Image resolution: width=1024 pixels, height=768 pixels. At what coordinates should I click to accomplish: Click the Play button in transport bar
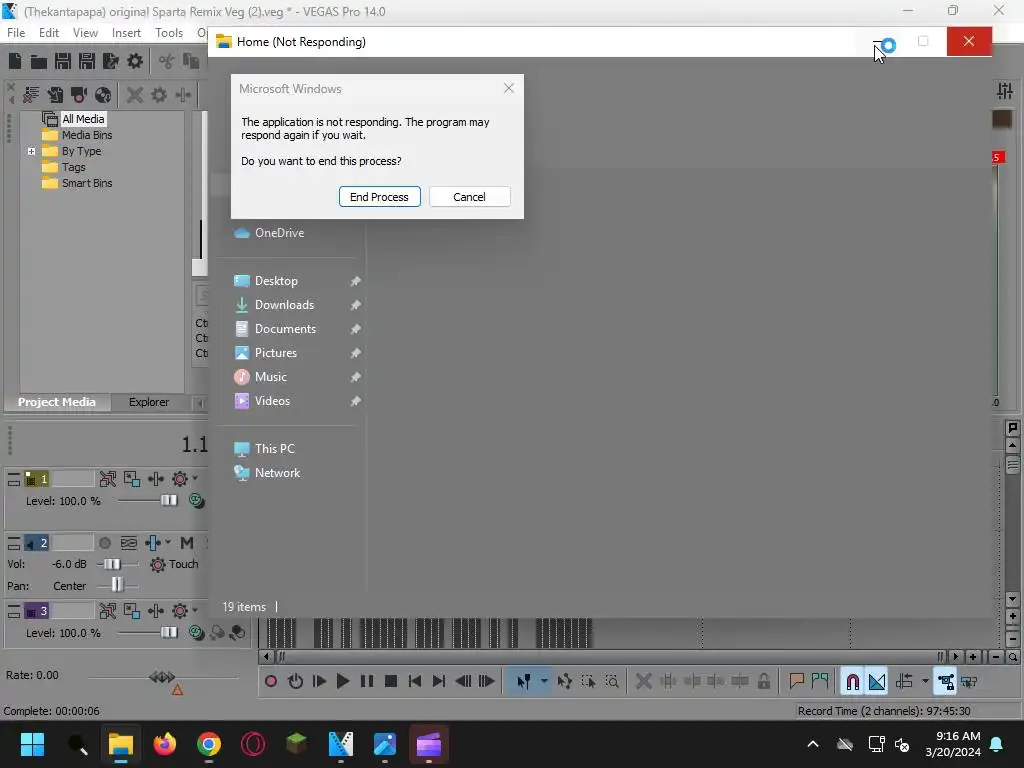343,681
